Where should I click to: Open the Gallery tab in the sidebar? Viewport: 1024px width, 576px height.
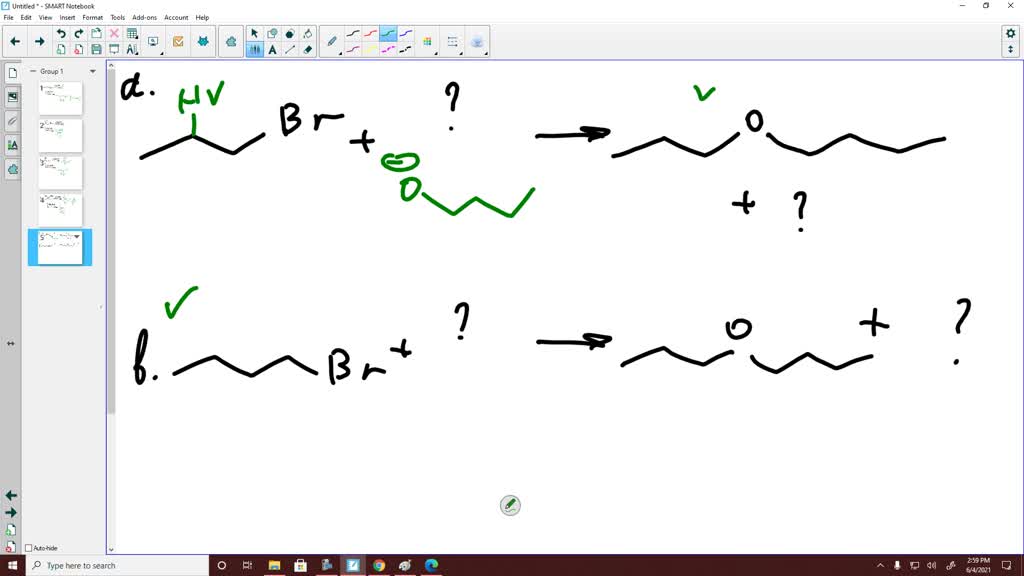point(13,97)
